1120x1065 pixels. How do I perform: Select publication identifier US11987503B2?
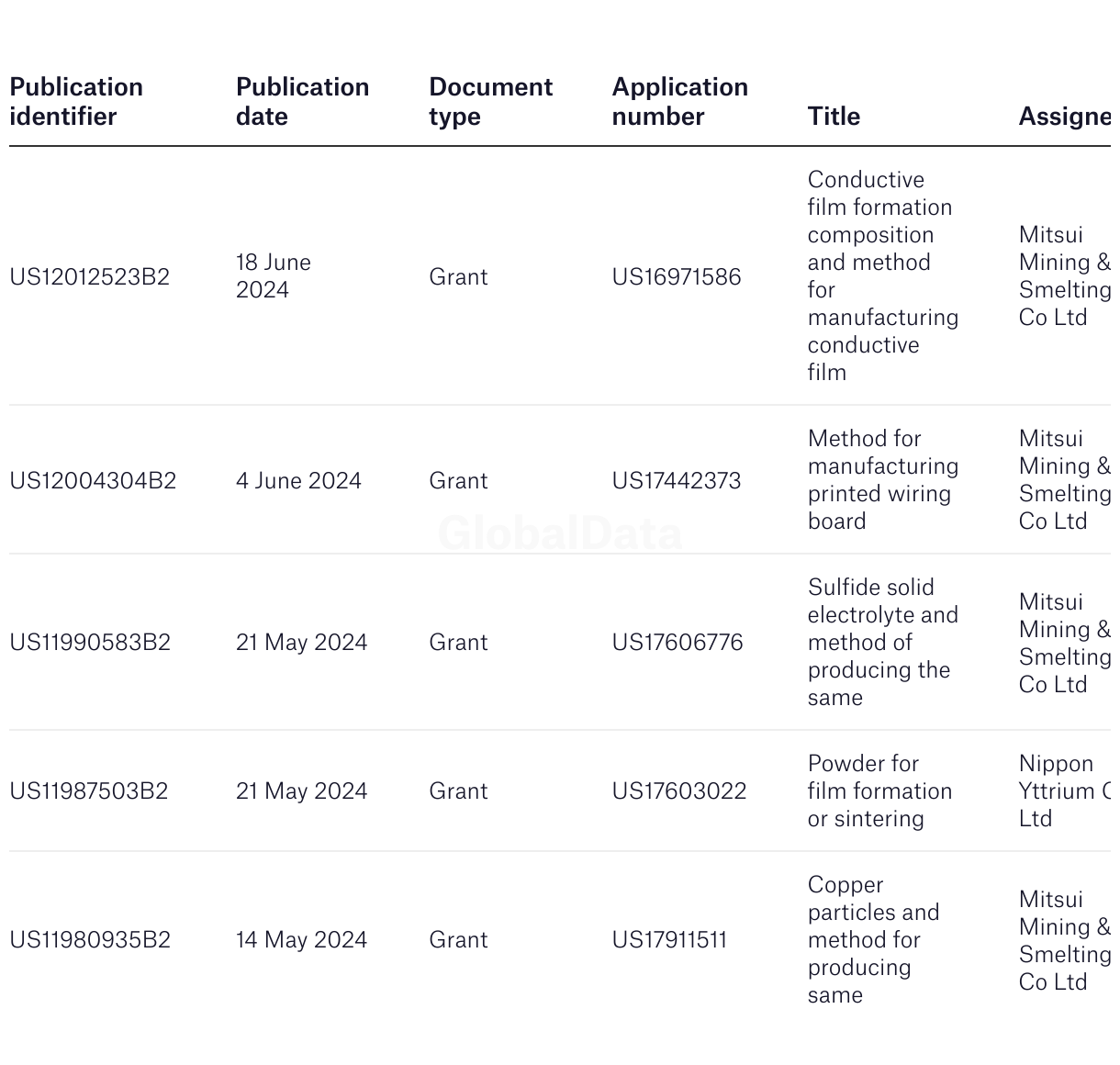point(89,791)
